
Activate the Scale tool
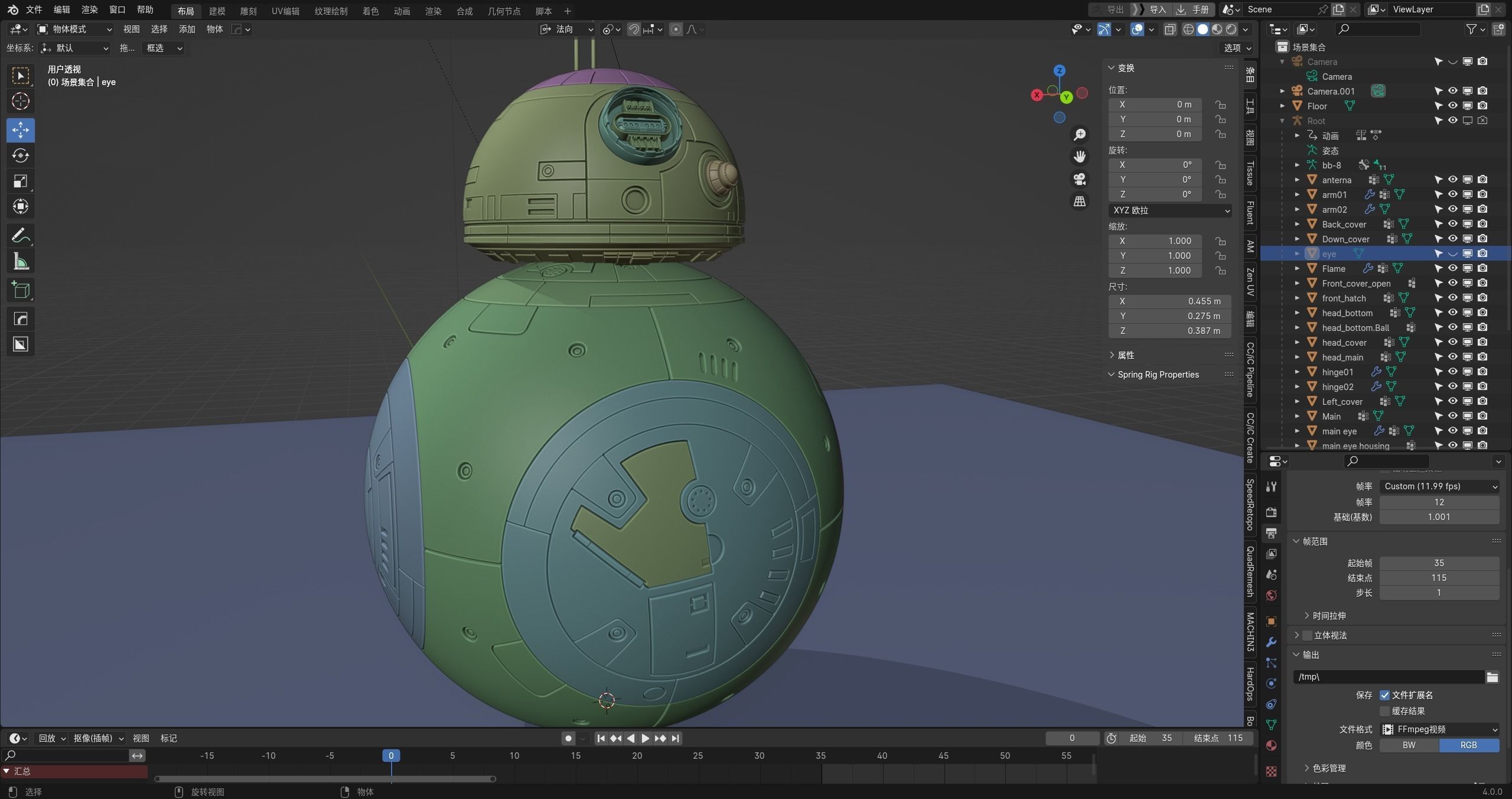click(x=21, y=181)
